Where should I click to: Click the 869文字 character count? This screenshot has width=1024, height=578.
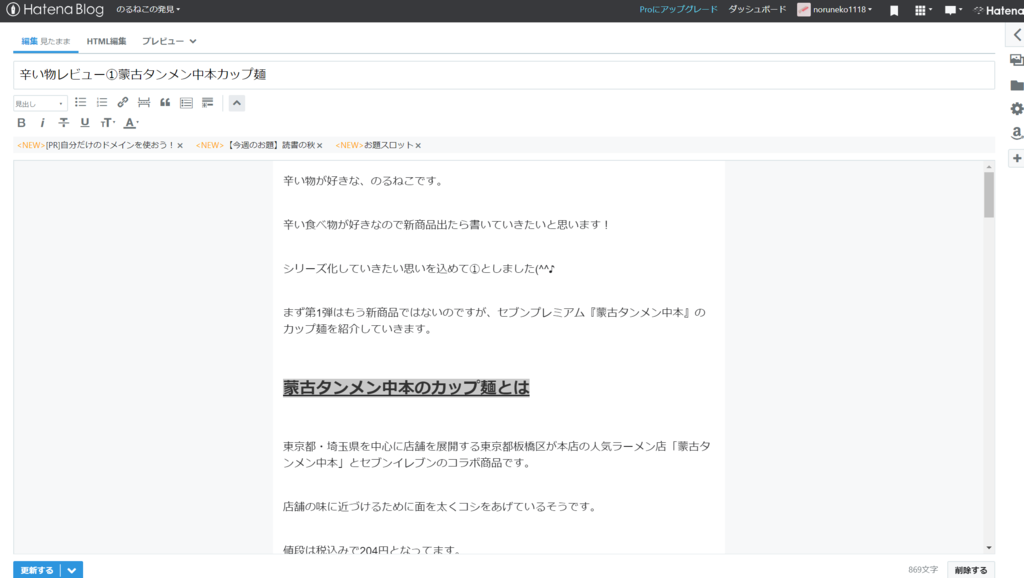click(923, 570)
